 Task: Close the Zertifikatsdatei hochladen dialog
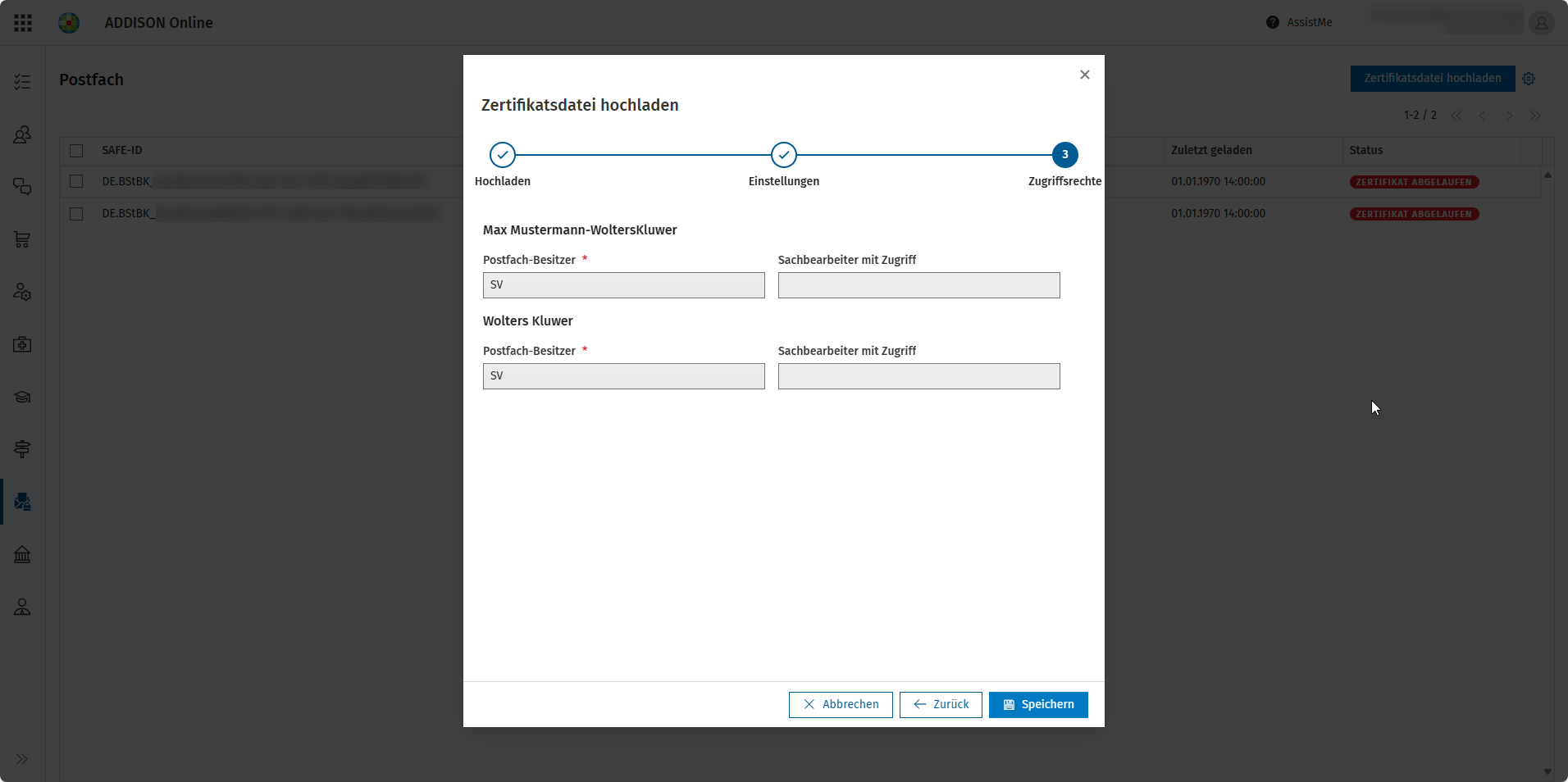pos(1085,75)
